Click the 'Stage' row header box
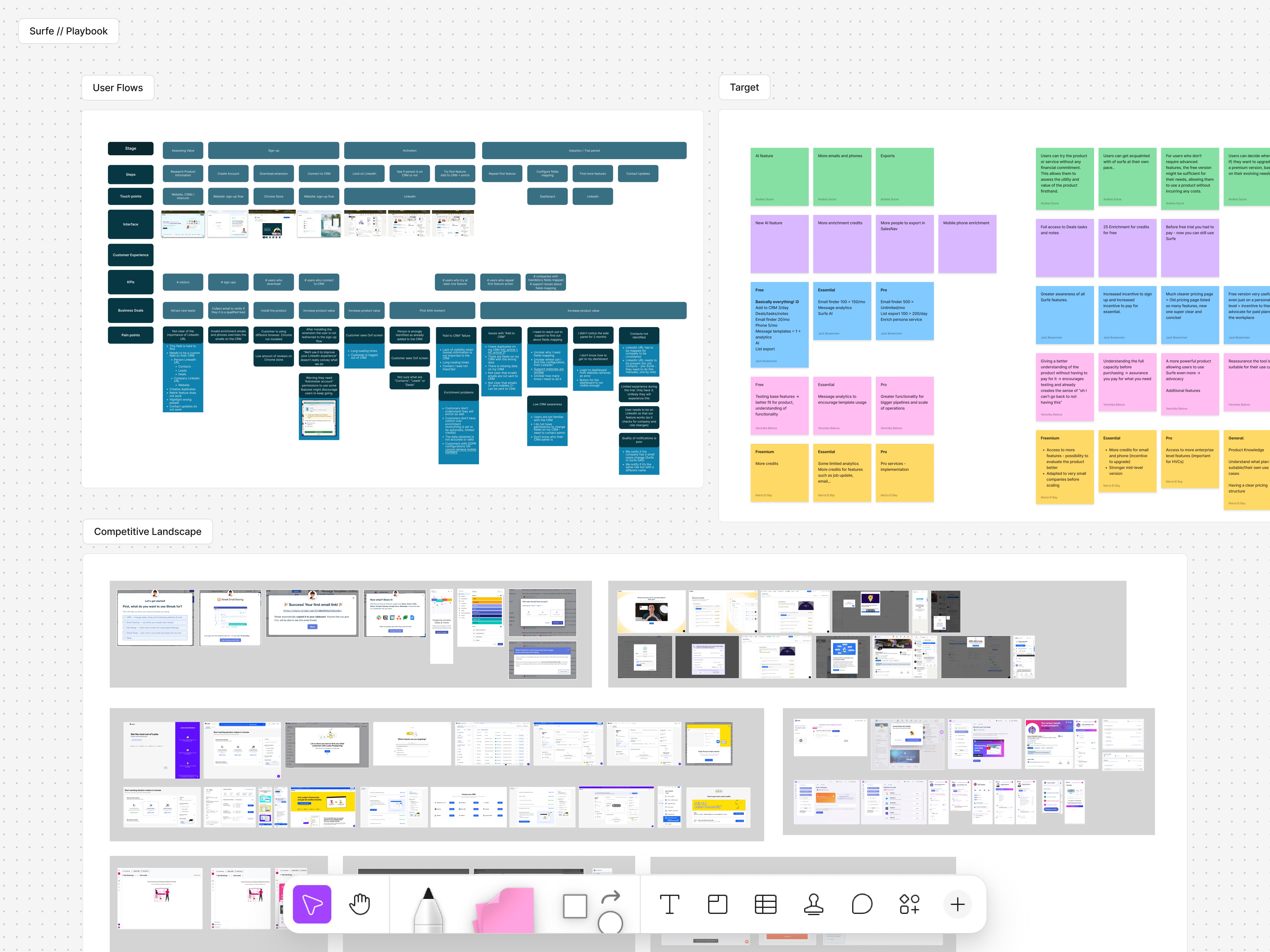This screenshot has height=952, width=1270. [x=131, y=149]
